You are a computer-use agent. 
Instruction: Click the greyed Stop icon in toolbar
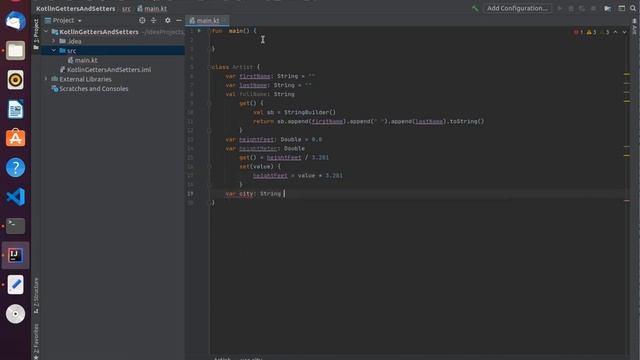click(593, 8)
